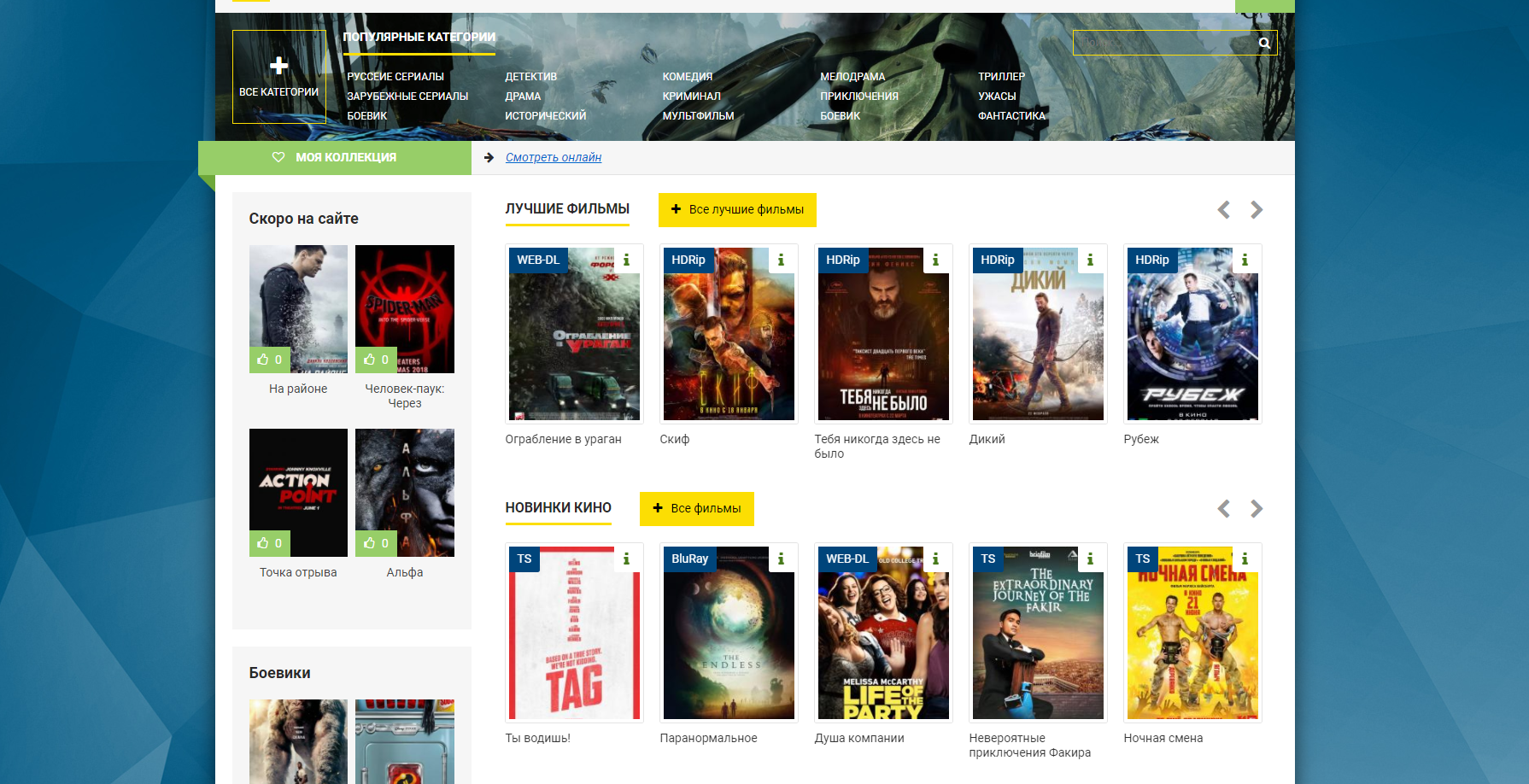Screen dimensions: 1529x784
Task: Open info icon on Невероятные приключения Факира poster
Action: (1090, 559)
